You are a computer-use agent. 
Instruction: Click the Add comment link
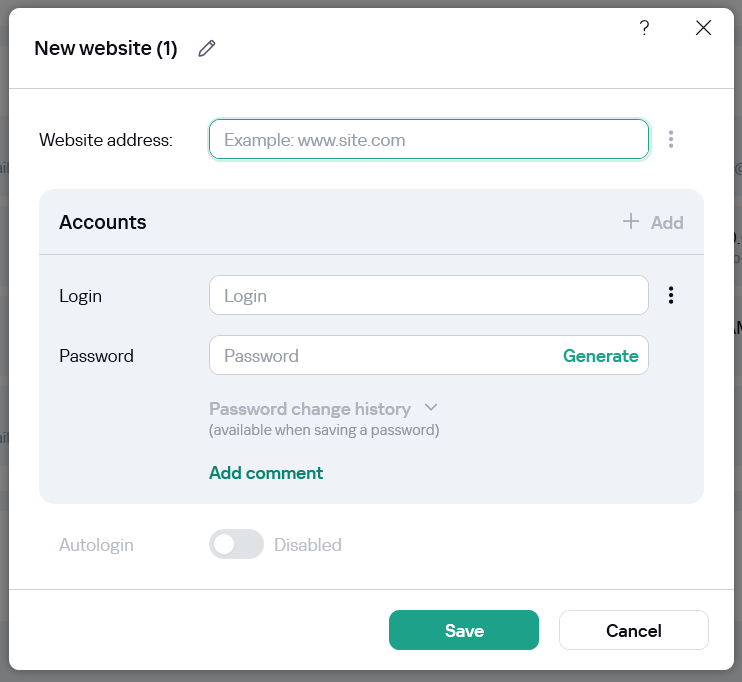pos(266,473)
